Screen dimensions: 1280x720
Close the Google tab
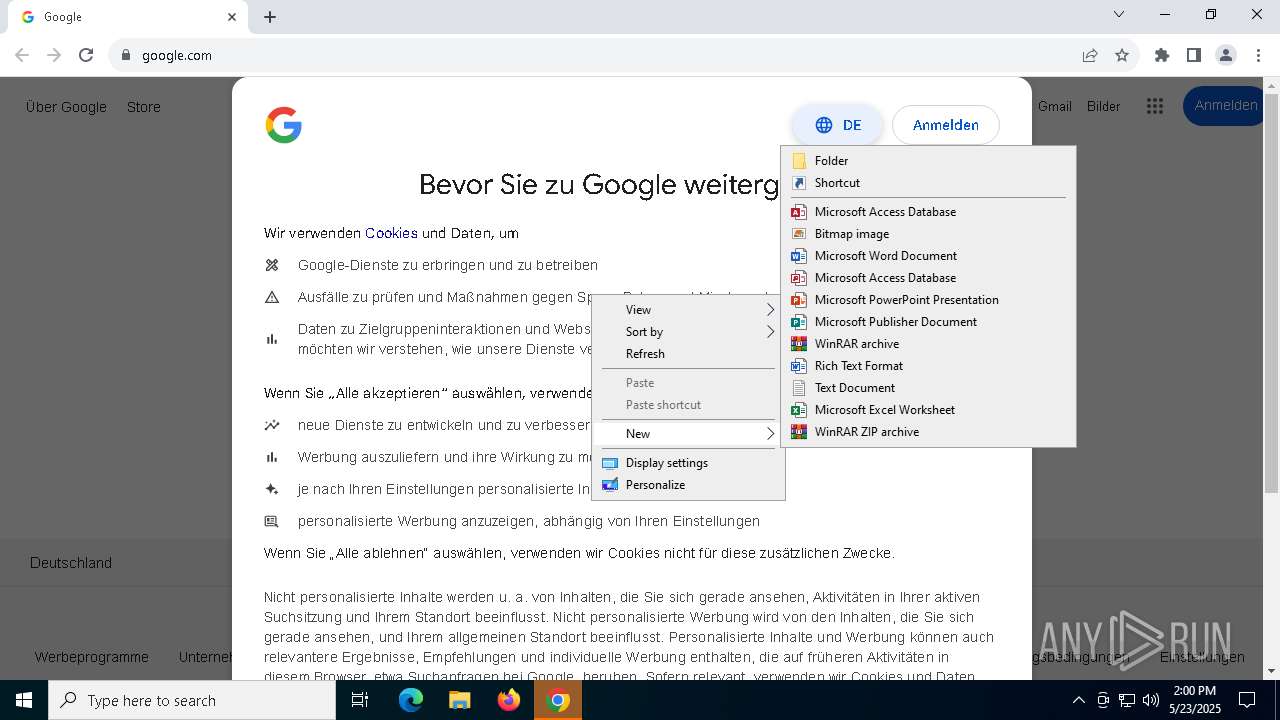coord(232,17)
